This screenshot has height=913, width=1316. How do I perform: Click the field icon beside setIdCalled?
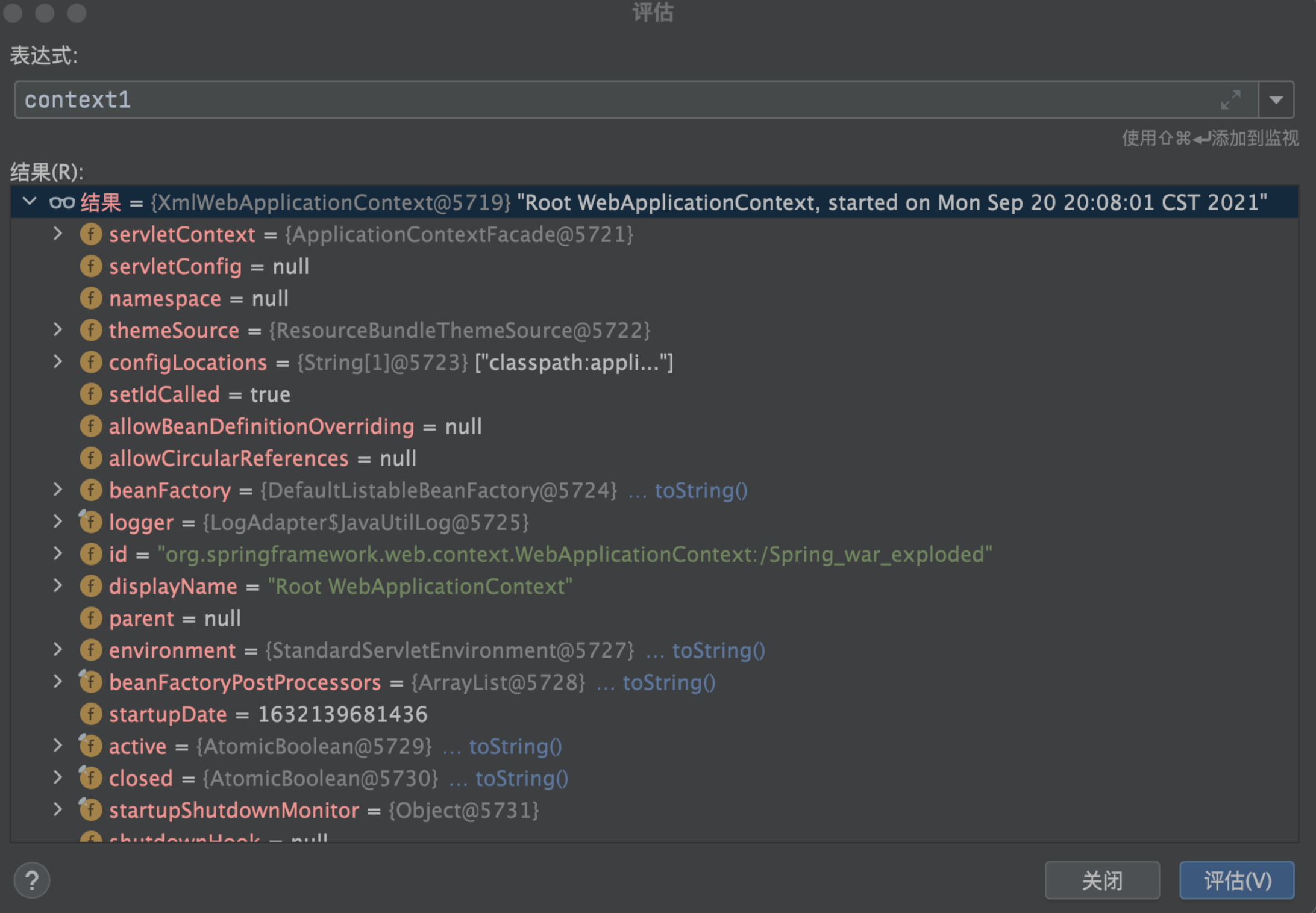91,394
